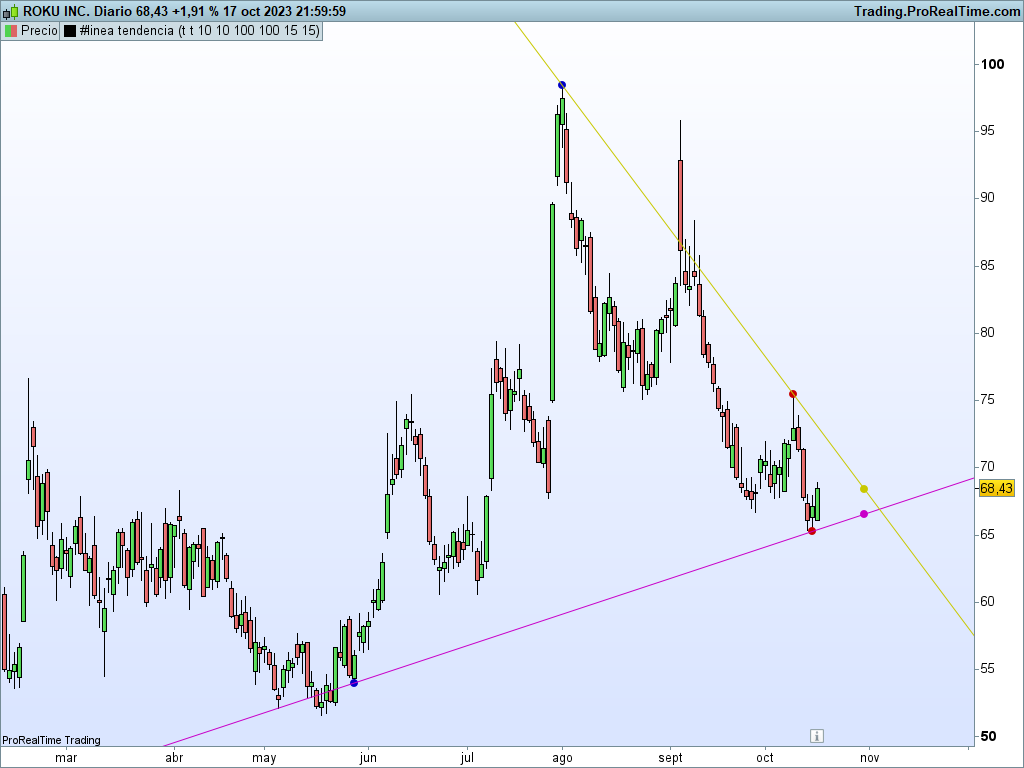Image resolution: width=1024 pixels, height=768 pixels.
Task: Click the 85 price axis label
Action: coord(987,265)
